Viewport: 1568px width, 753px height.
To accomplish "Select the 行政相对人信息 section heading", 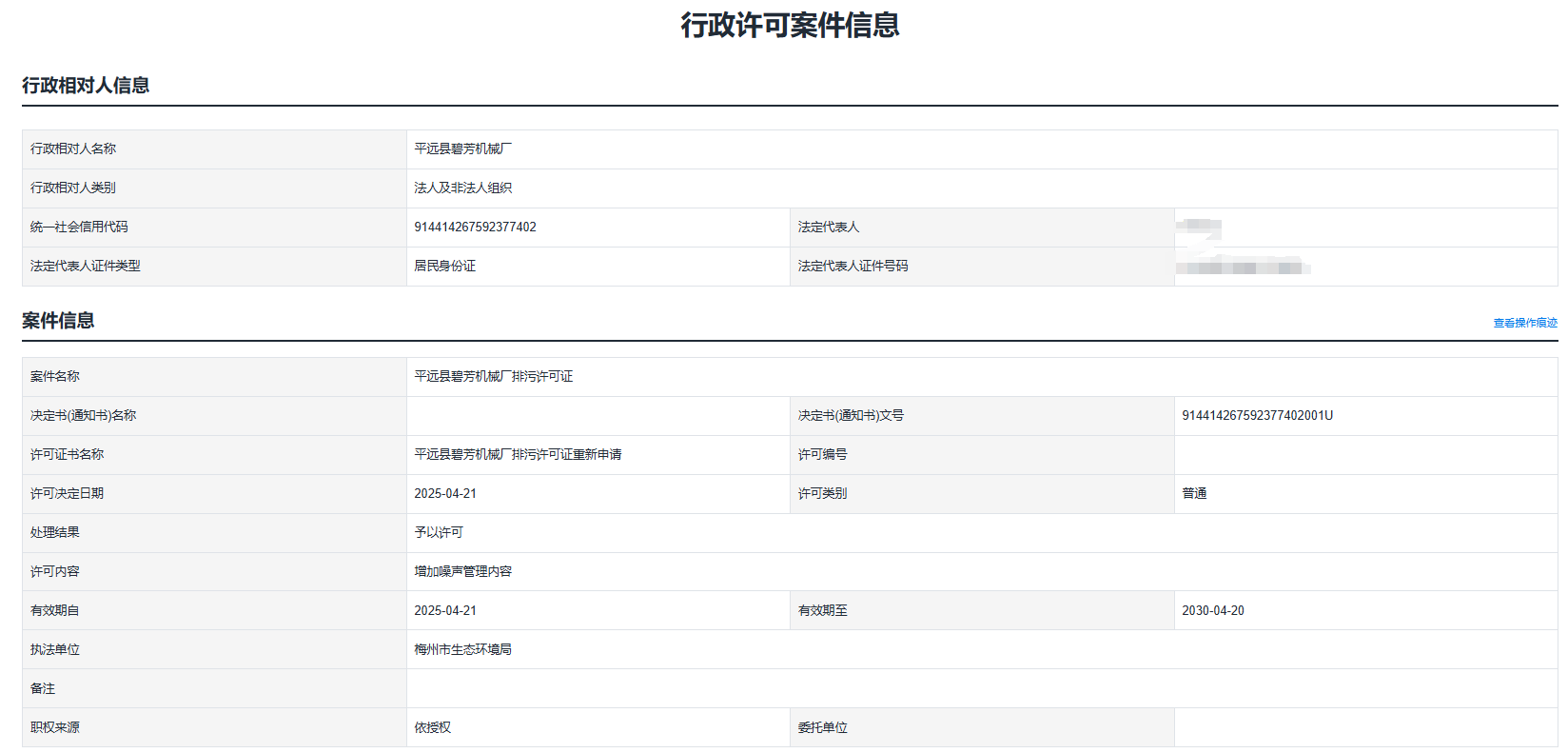I will click(x=86, y=86).
